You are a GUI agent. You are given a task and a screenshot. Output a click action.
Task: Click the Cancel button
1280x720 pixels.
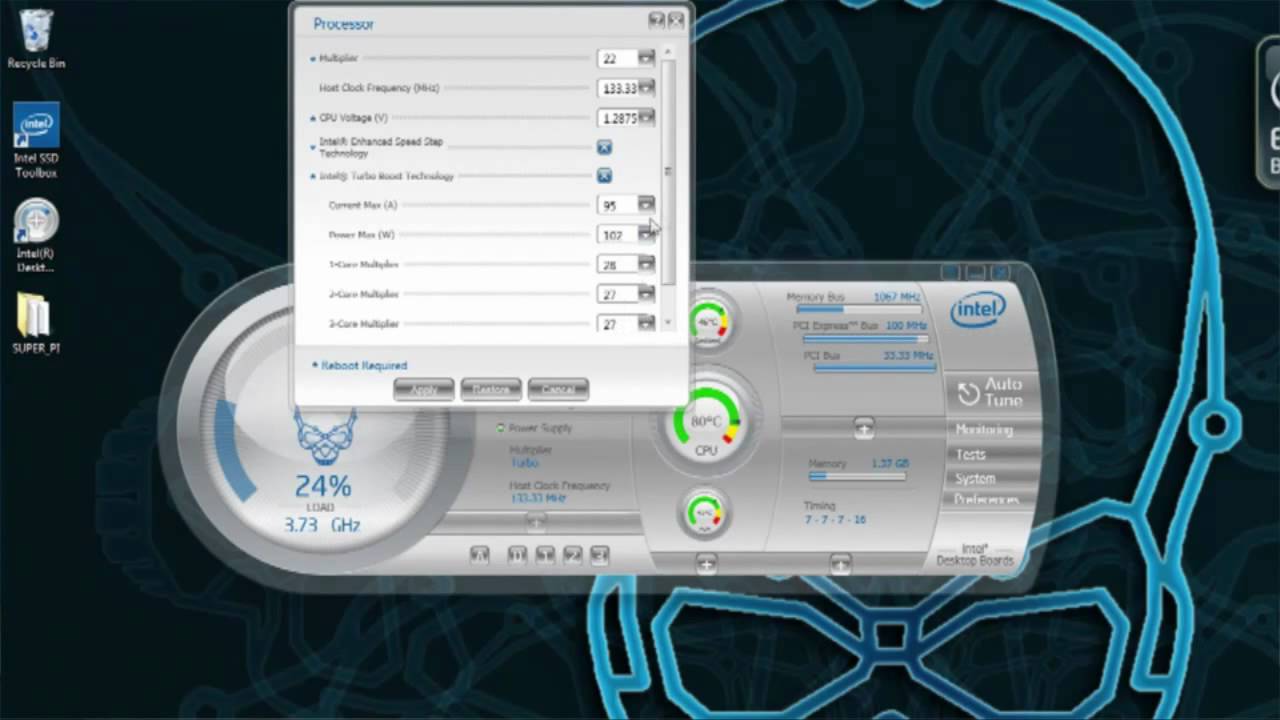pyautogui.click(x=558, y=389)
